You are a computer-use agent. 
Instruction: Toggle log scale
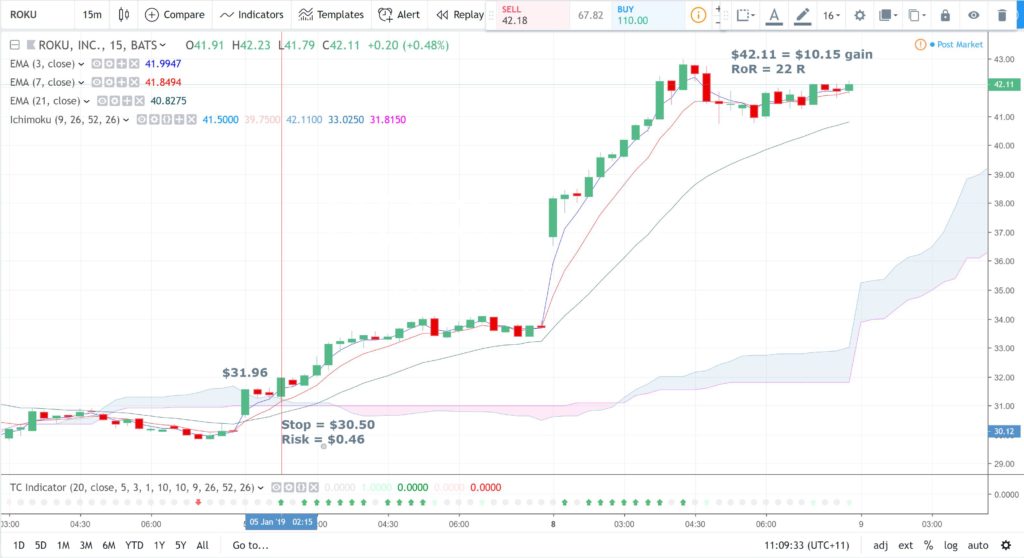pyautogui.click(x=951, y=545)
